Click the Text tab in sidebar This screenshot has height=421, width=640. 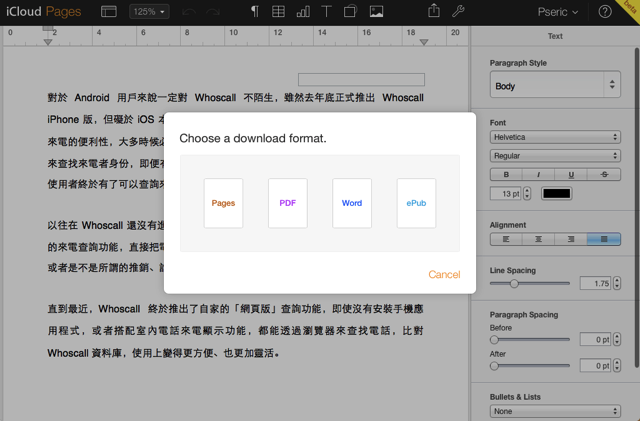(555, 36)
